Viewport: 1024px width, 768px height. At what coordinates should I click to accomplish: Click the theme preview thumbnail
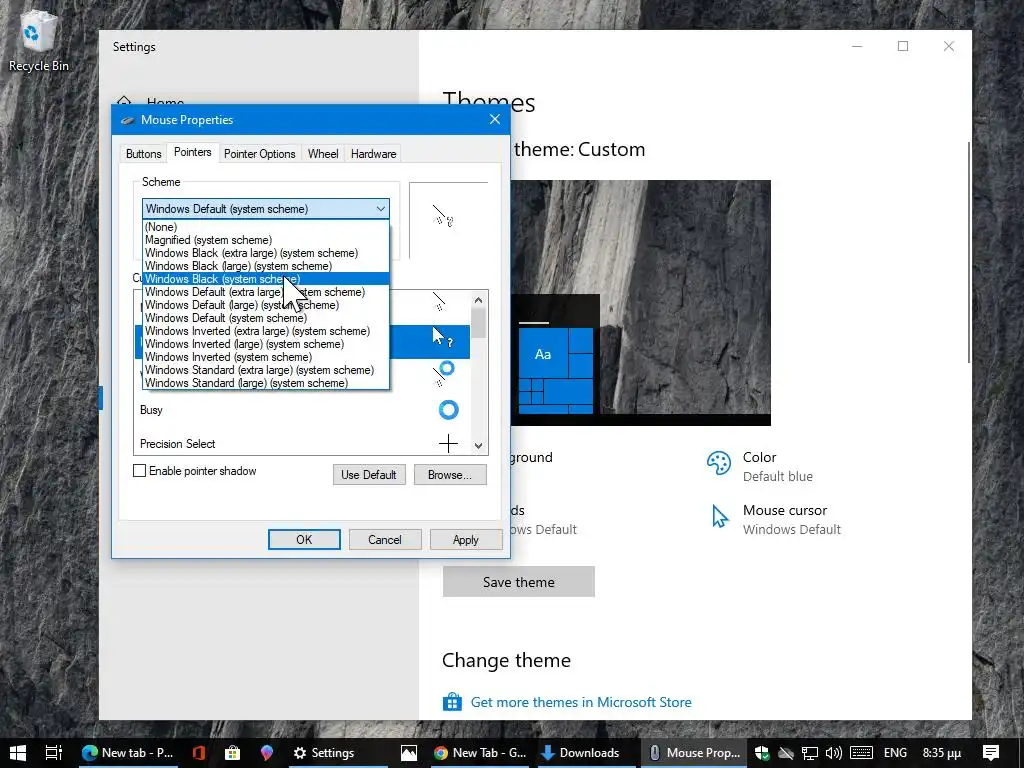(640, 303)
